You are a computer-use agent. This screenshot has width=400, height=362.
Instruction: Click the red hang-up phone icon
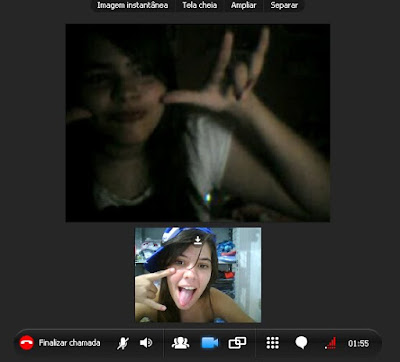pyautogui.click(x=26, y=343)
